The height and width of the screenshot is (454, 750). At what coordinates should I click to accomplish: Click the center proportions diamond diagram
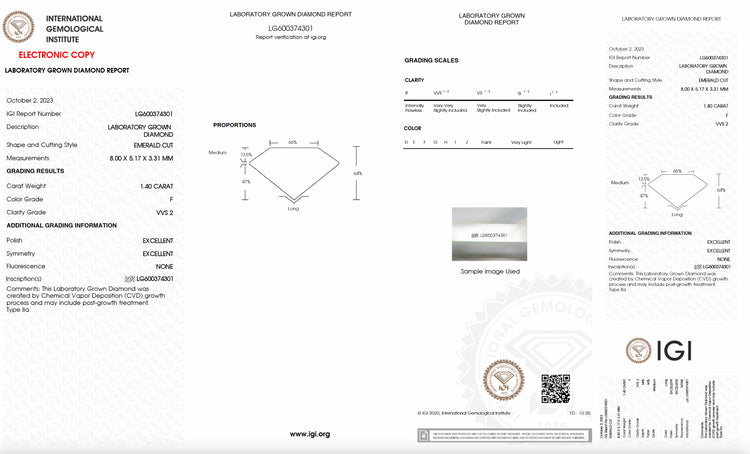[x=294, y=174]
